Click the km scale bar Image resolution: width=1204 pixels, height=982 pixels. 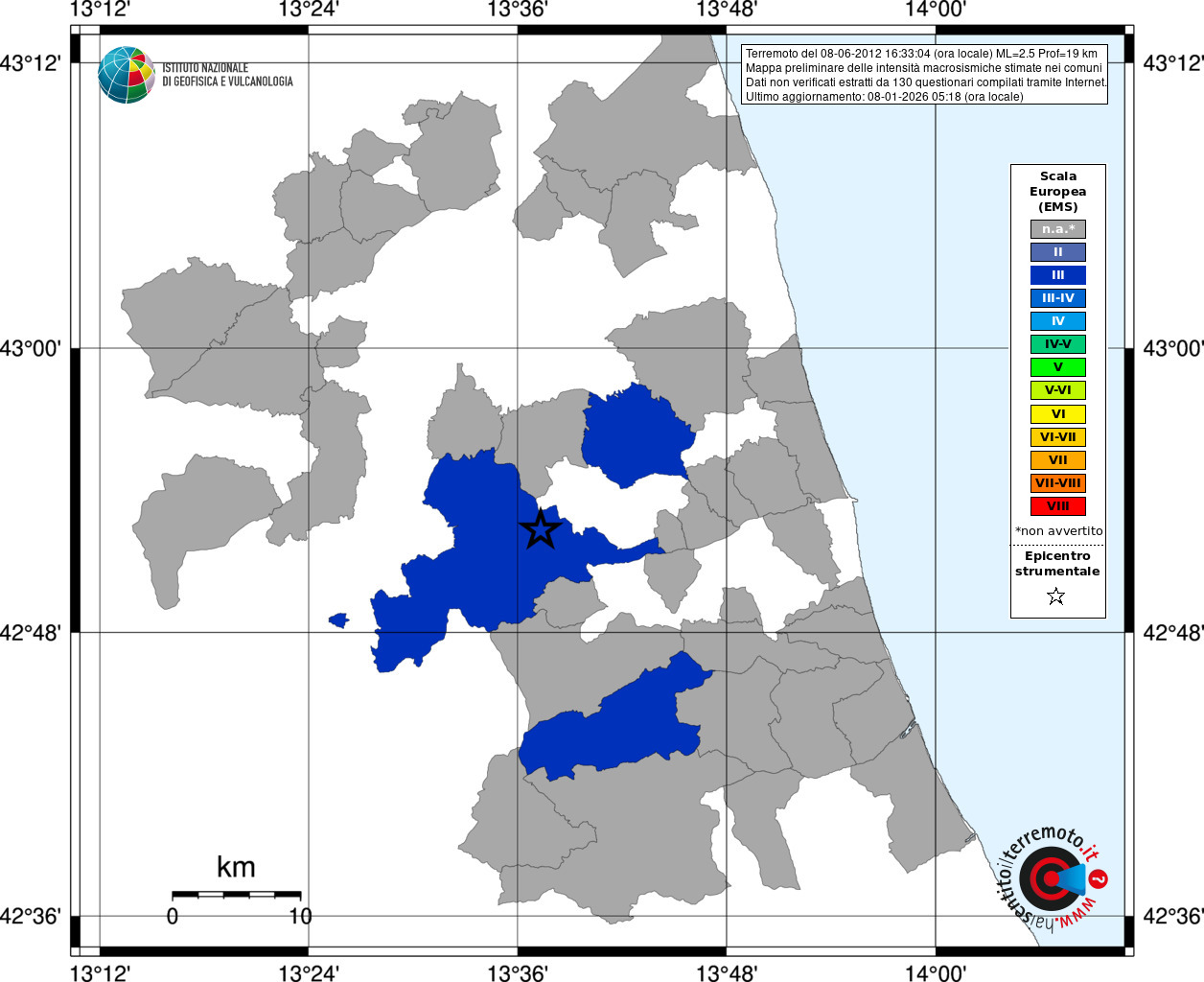(x=237, y=895)
